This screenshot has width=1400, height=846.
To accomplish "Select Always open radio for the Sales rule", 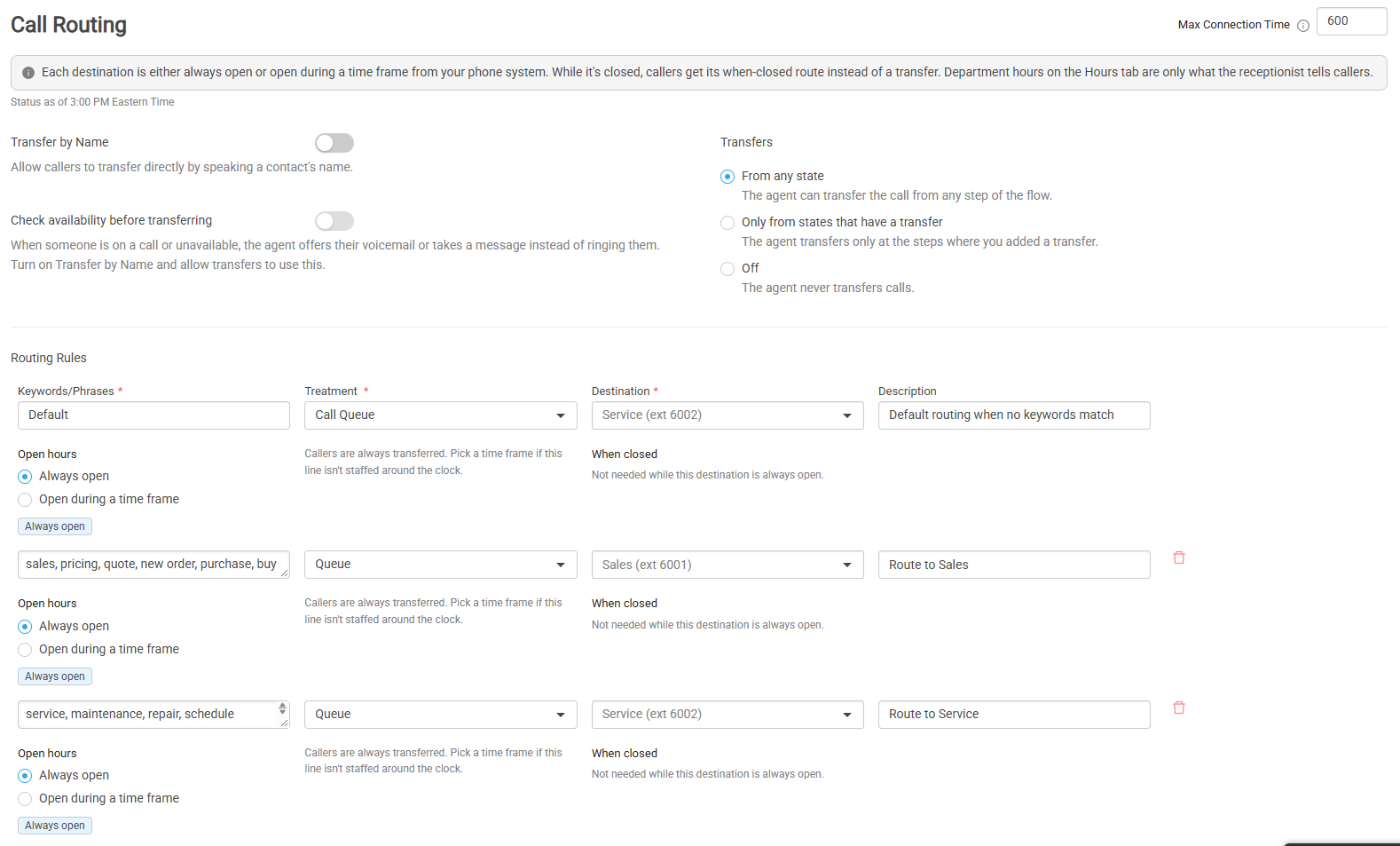I will click(25, 626).
